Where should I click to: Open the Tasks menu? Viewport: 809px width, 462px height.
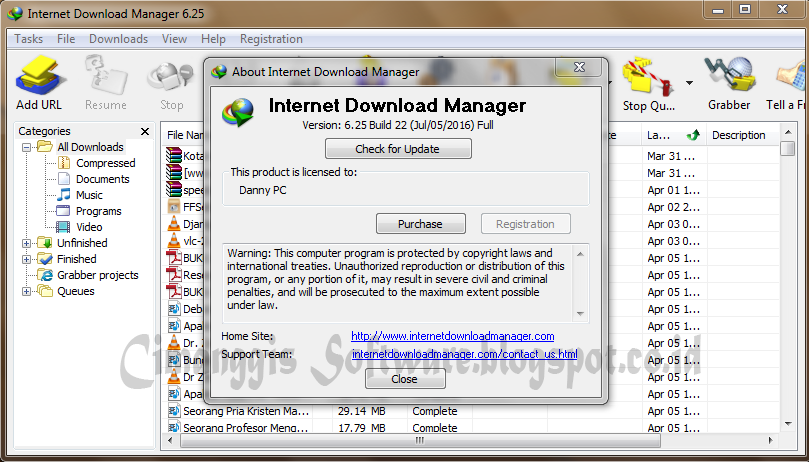tap(28, 39)
